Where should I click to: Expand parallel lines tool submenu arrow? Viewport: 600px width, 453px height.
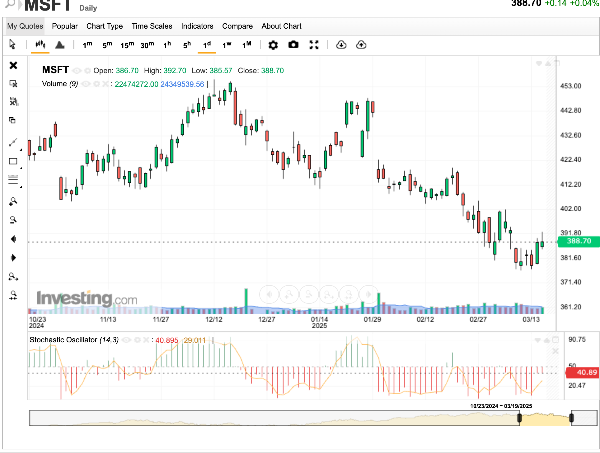pyautogui.click(x=21, y=187)
